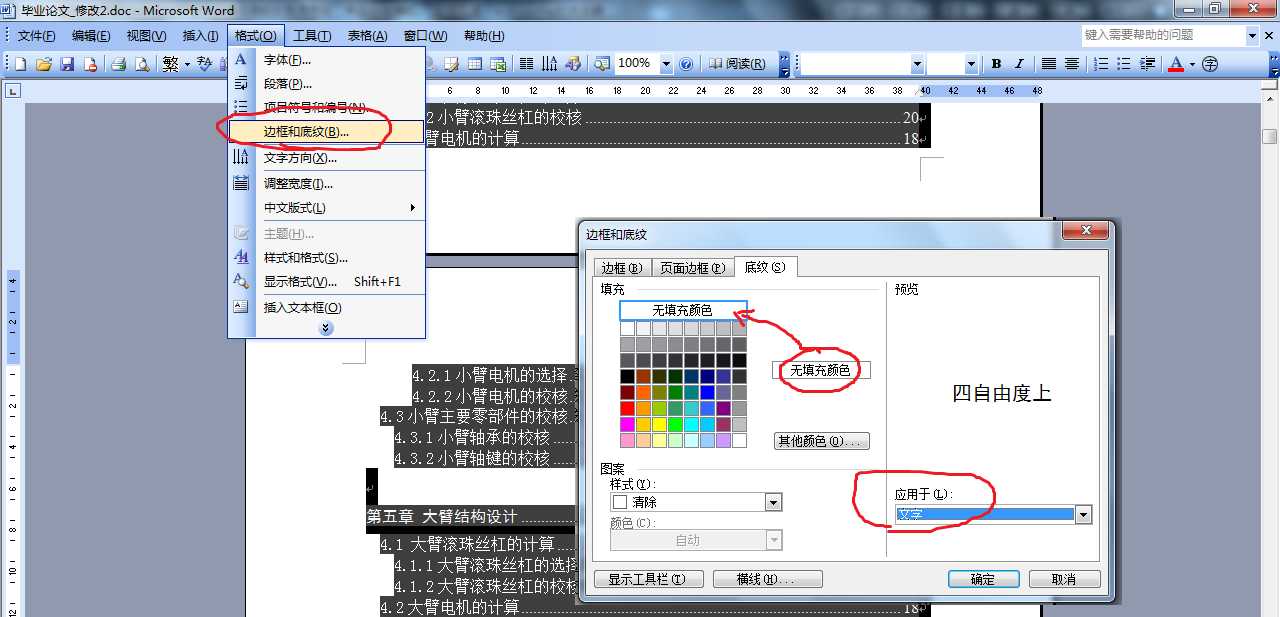Choose 段落 in the Format menu

[x=327, y=84]
